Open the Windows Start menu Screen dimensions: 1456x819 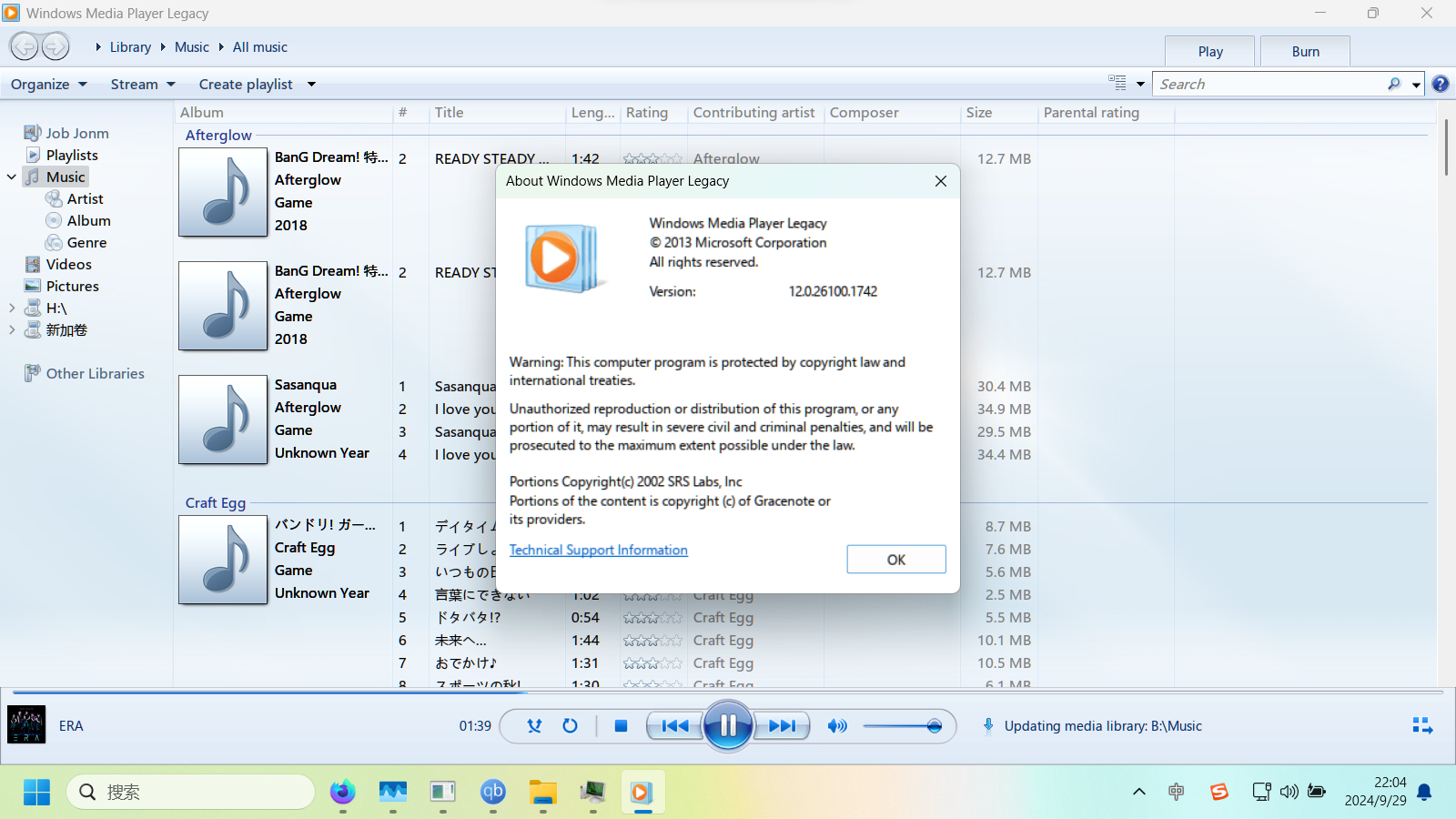[x=36, y=792]
